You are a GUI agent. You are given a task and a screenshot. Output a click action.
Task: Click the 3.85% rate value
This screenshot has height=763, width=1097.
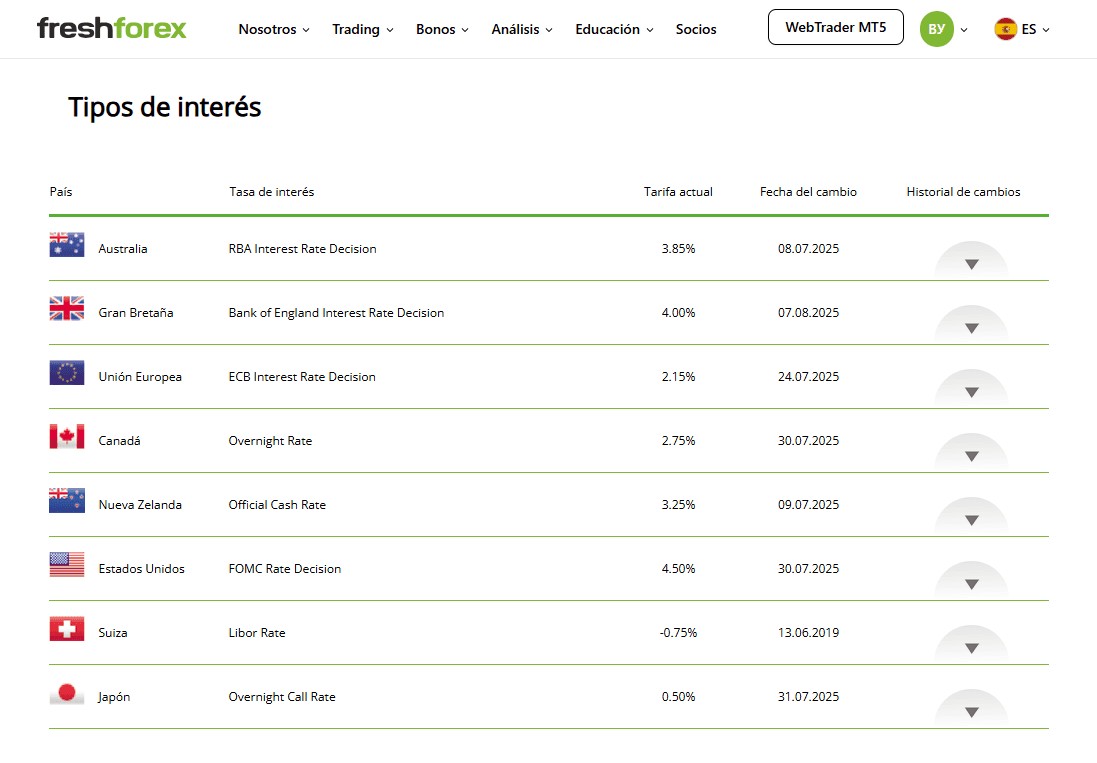679,249
